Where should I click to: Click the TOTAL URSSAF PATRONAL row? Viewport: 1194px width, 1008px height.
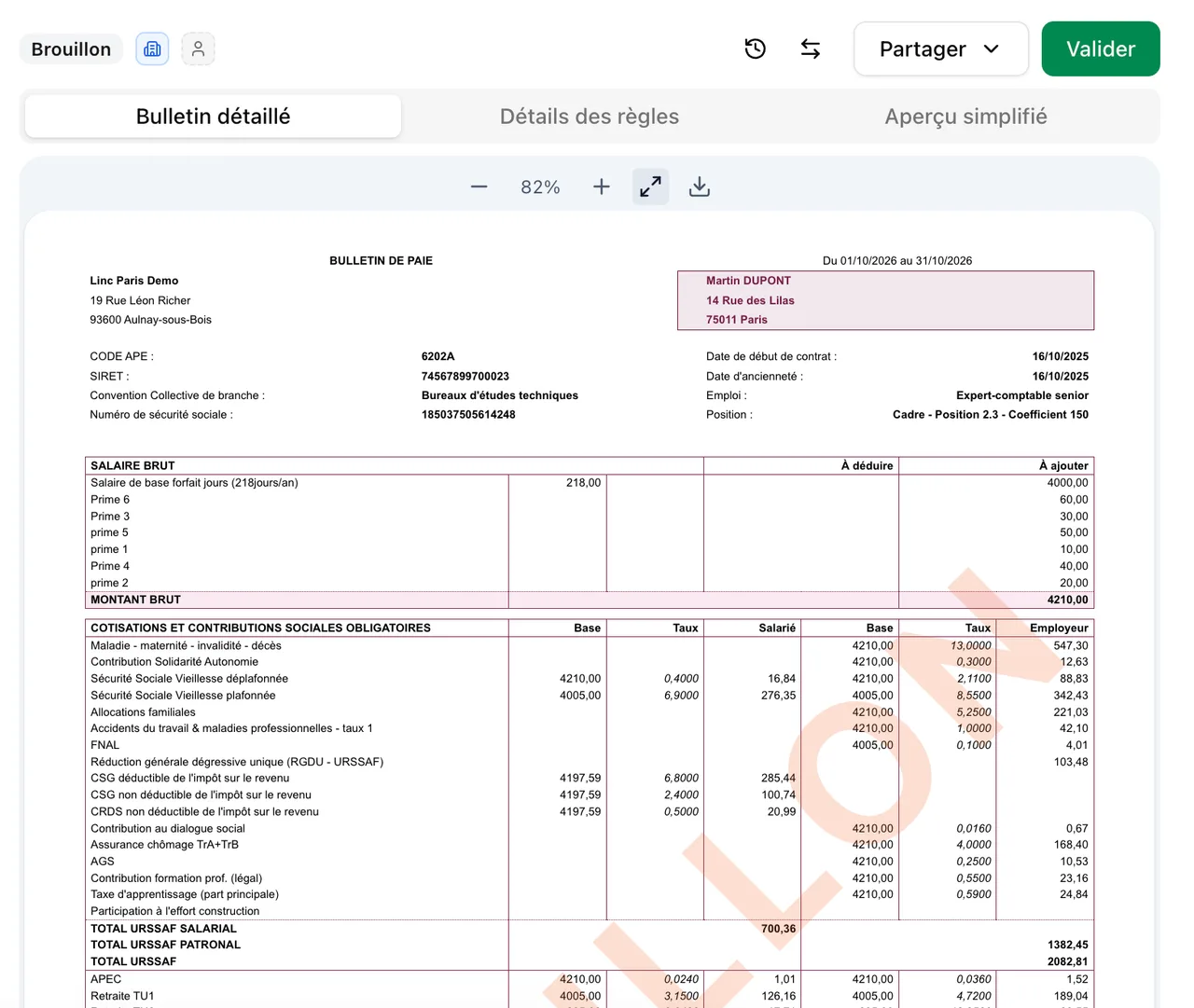(590, 945)
